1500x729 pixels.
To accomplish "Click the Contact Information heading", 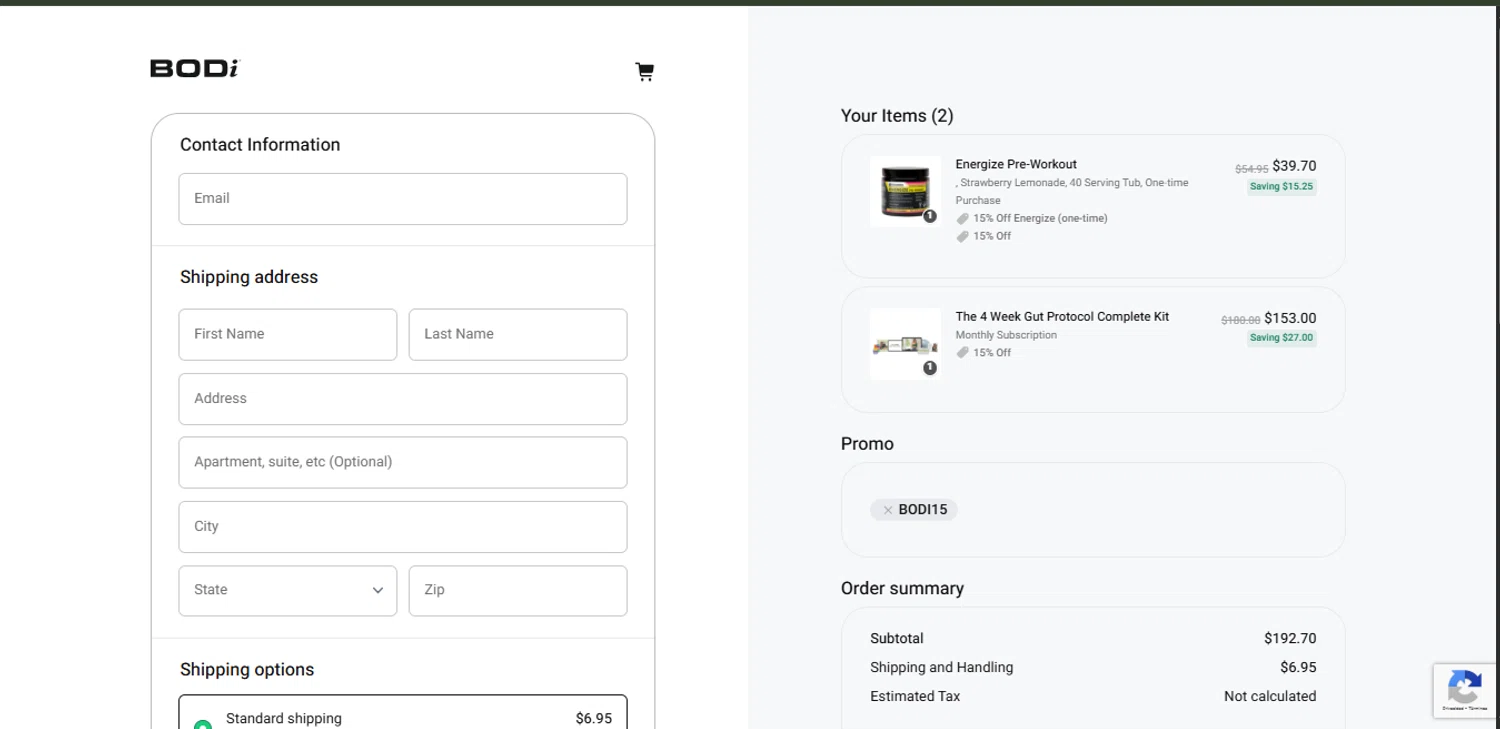I will pyautogui.click(x=260, y=145).
